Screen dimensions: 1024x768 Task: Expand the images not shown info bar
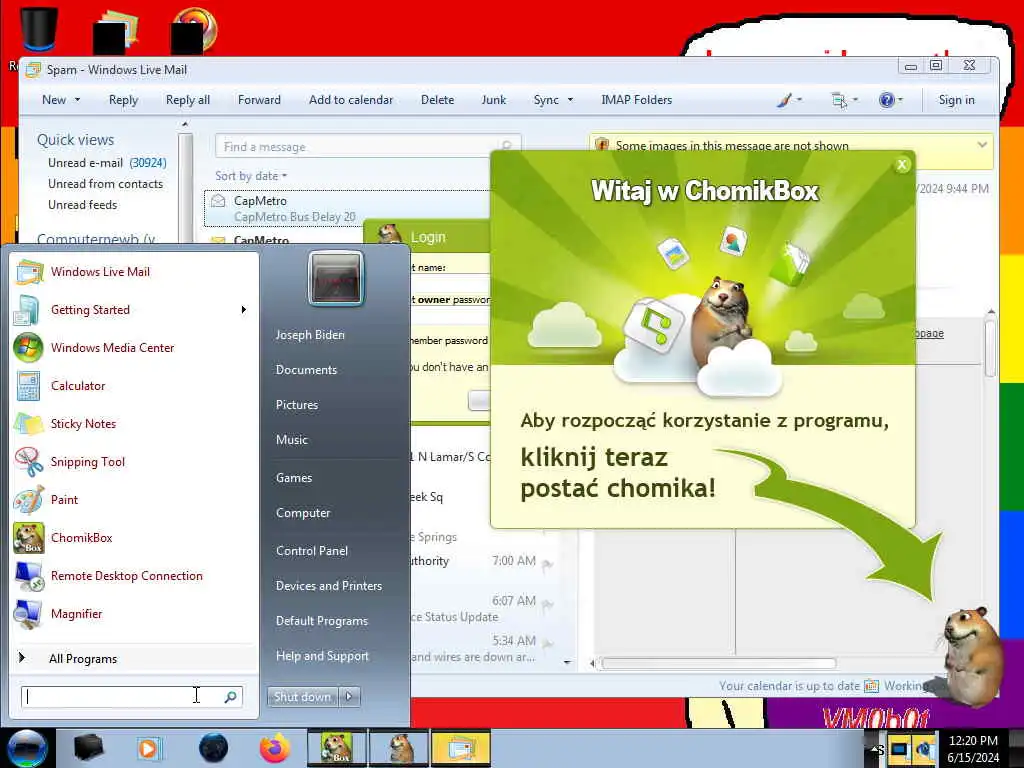click(982, 145)
